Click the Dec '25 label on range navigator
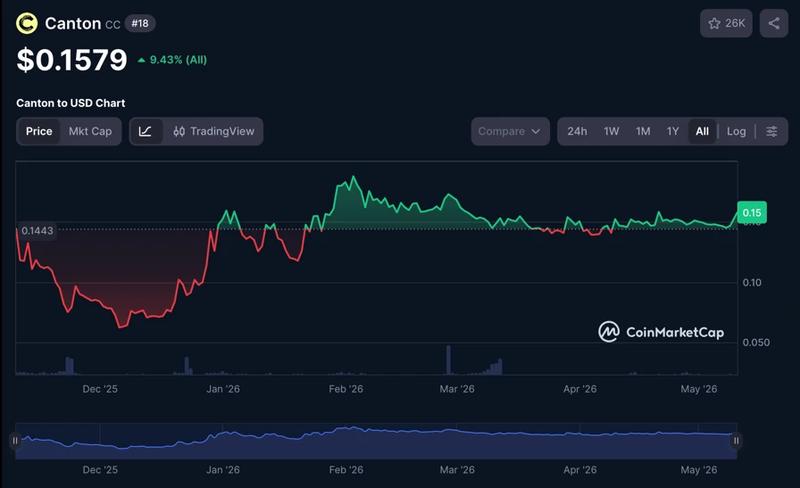800x488 pixels. tap(100, 470)
